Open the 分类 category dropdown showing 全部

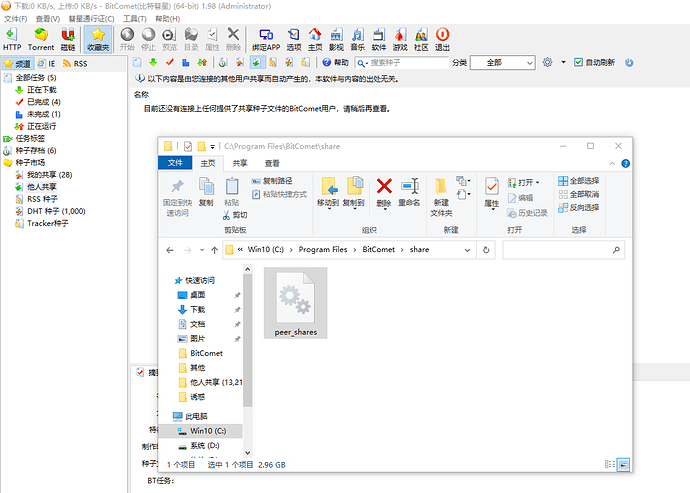point(503,63)
